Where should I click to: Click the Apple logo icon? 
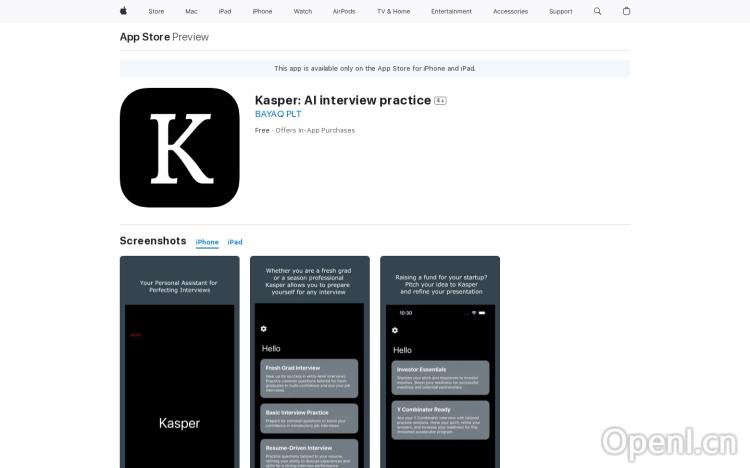tap(124, 11)
